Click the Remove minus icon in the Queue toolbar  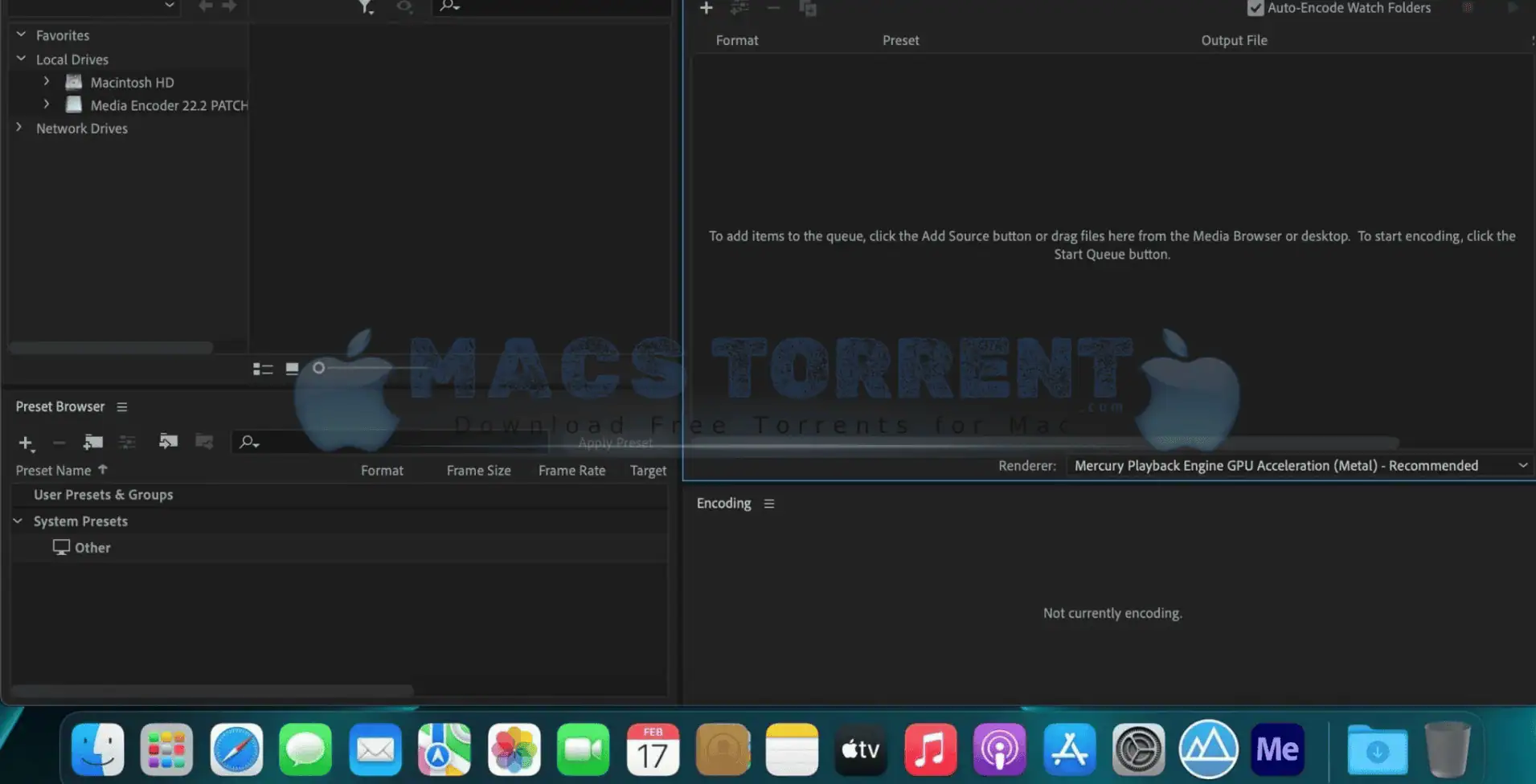[x=773, y=8]
